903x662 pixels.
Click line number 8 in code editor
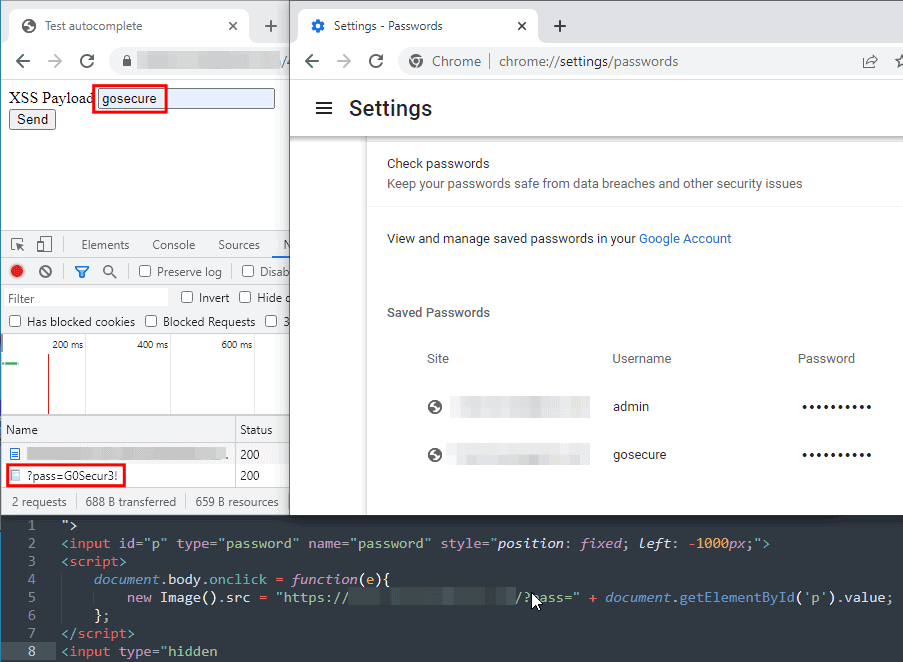point(31,651)
